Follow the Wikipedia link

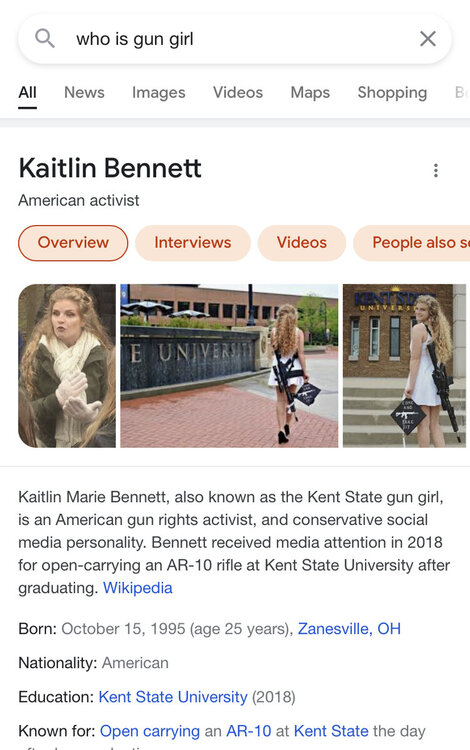138,588
